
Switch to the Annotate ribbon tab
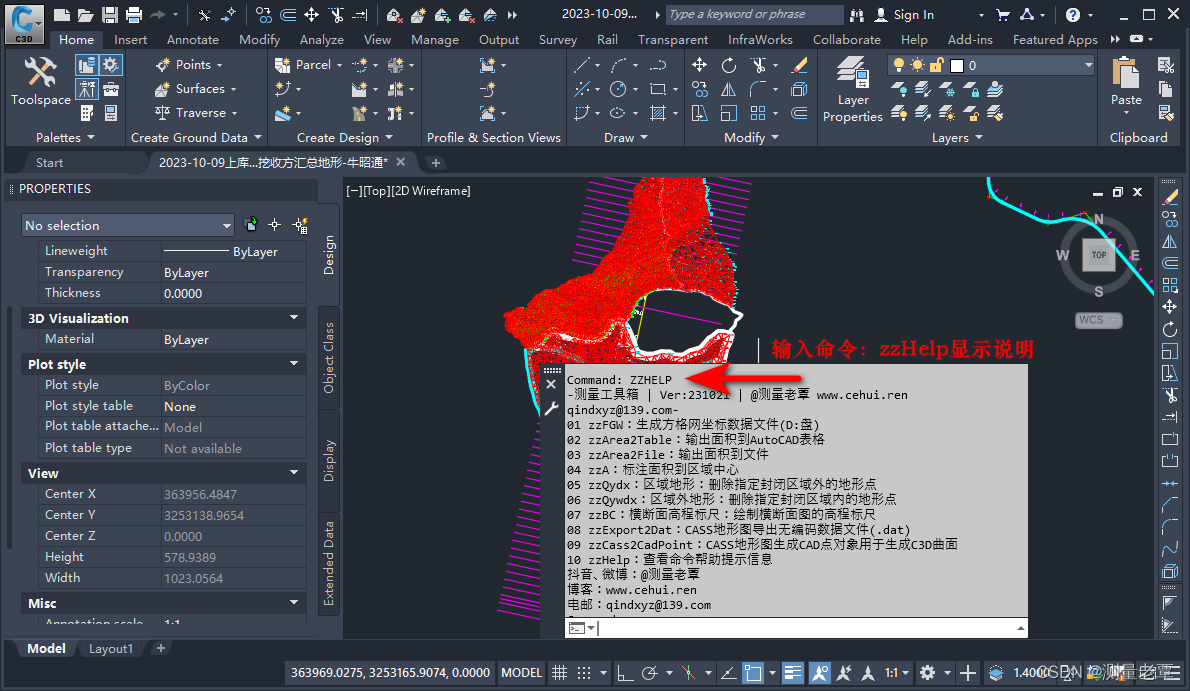coord(192,40)
